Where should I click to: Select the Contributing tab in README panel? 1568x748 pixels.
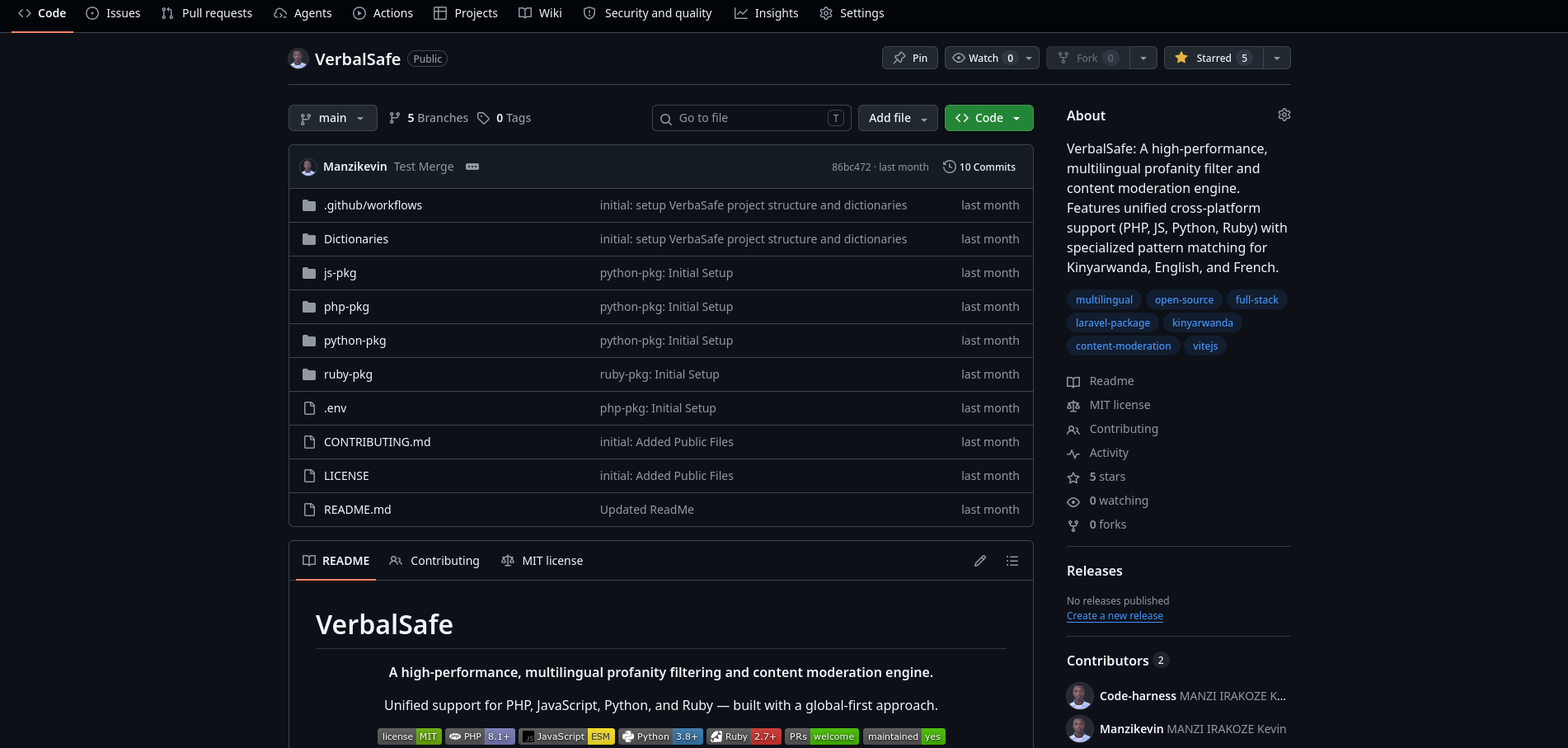point(434,561)
